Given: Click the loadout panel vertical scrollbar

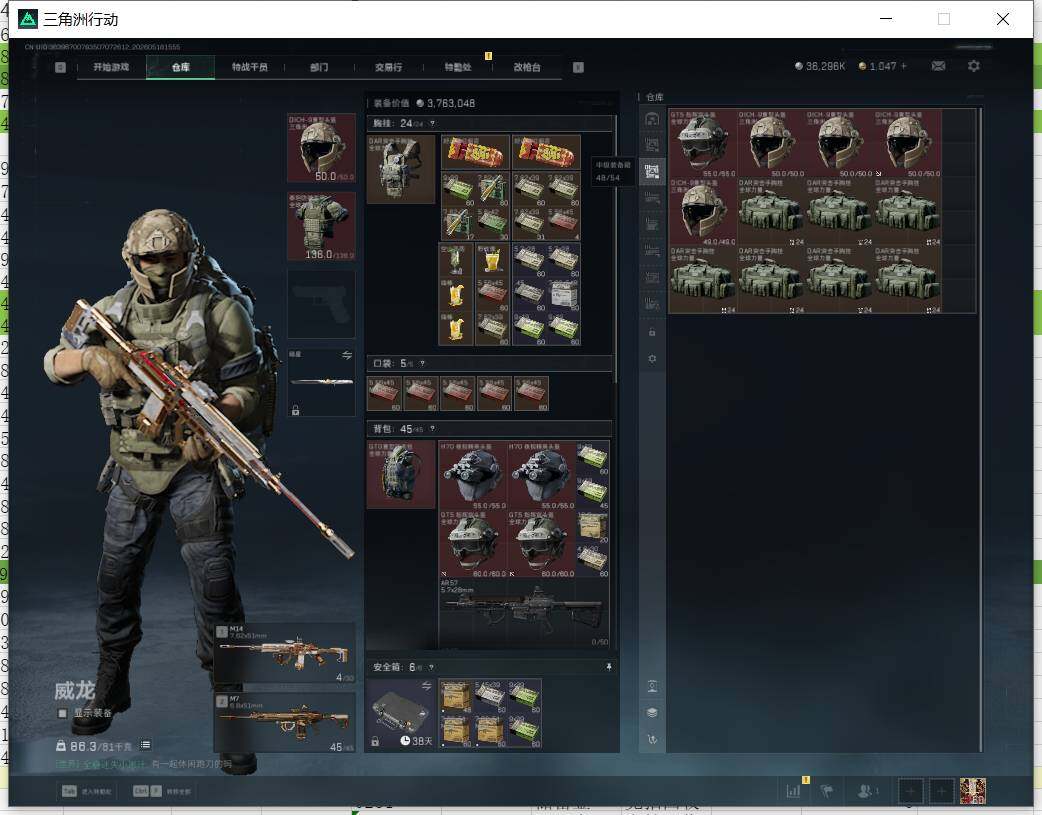Looking at the screenshot, I should click(x=615, y=249).
